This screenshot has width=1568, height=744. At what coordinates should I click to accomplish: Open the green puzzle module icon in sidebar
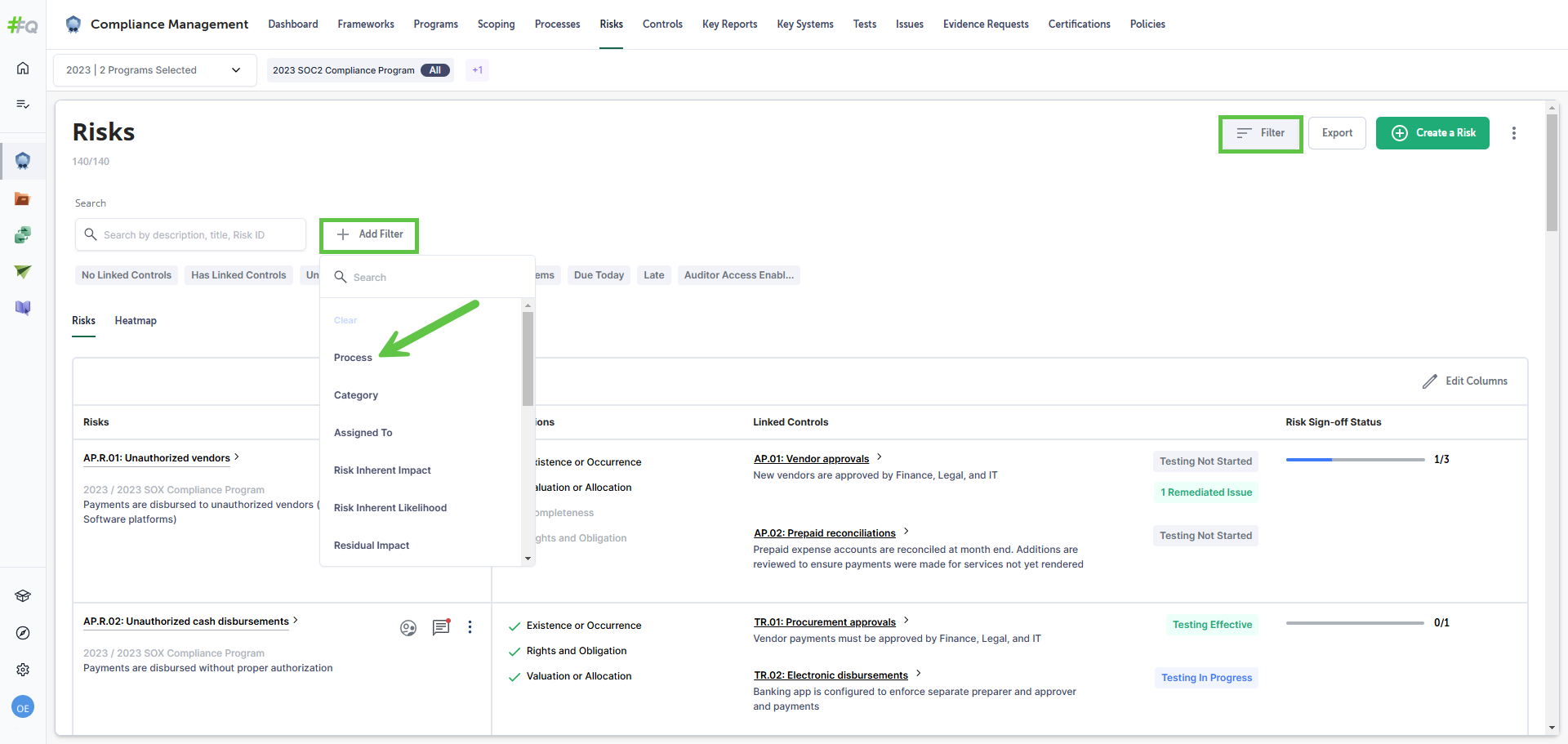pos(23,235)
